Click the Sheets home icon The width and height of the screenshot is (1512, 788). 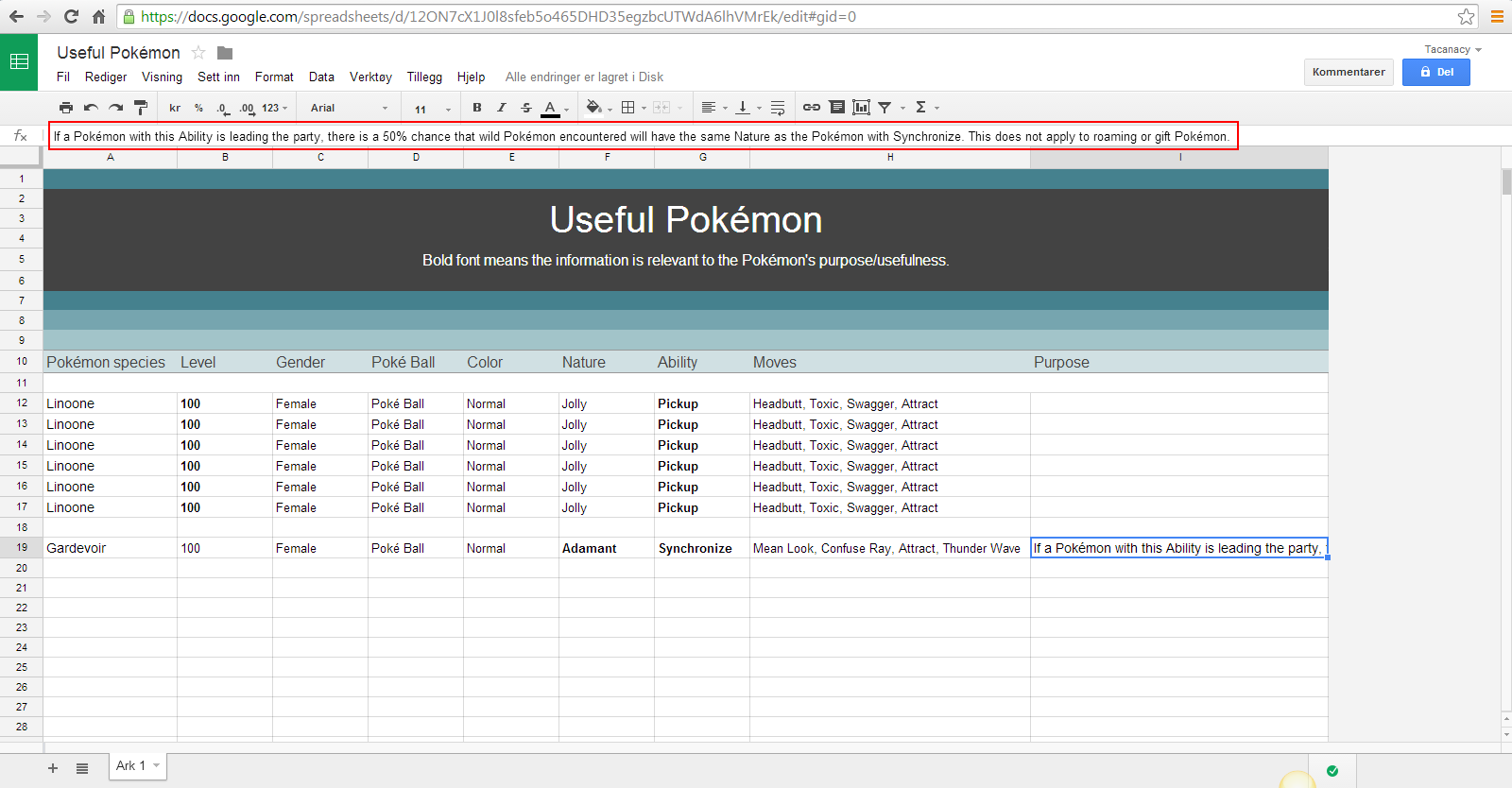19,62
